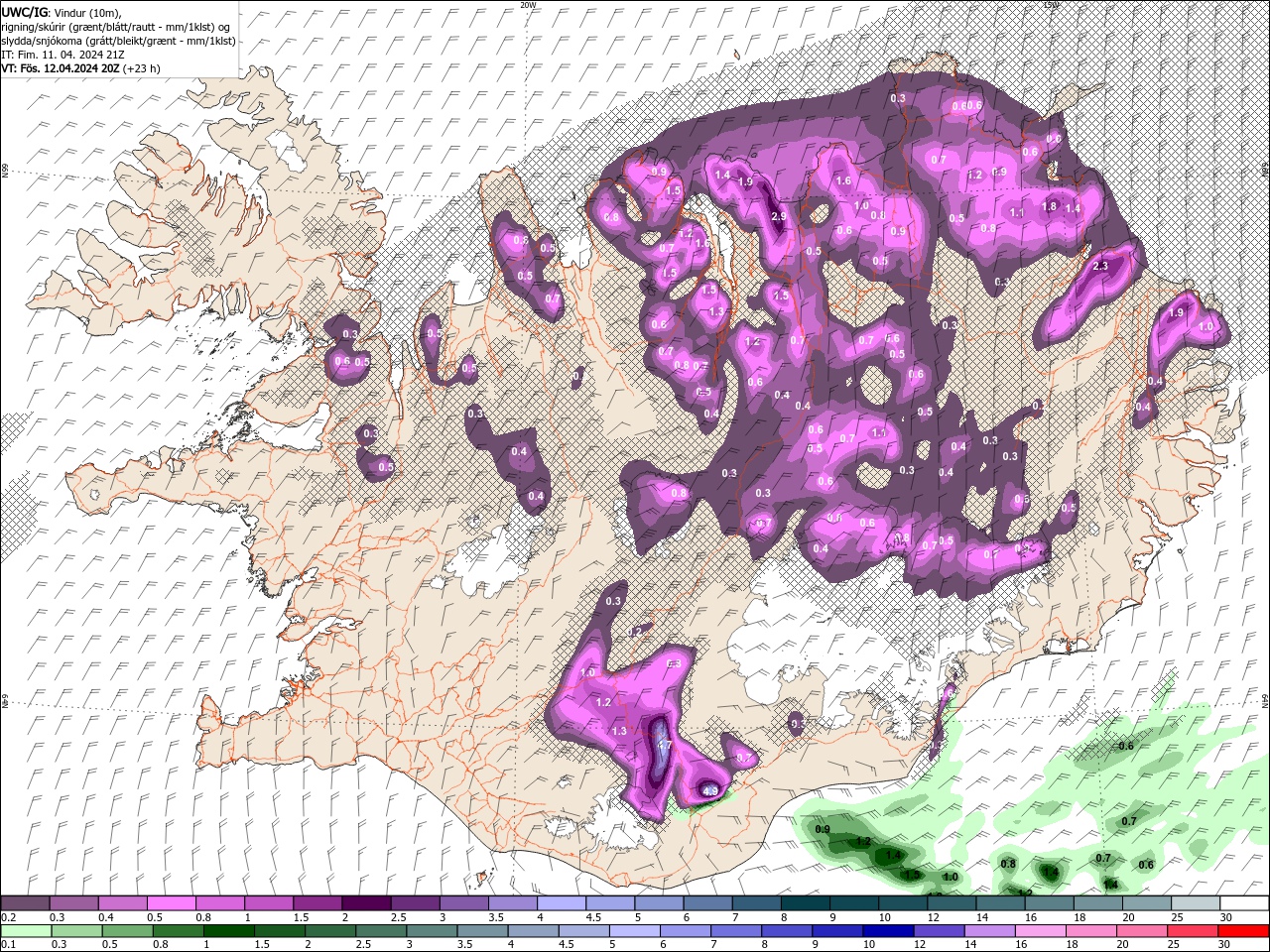Pick the pure red 30 swatch in lower legend
The height and width of the screenshot is (952, 1270).
click(x=1242, y=931)
